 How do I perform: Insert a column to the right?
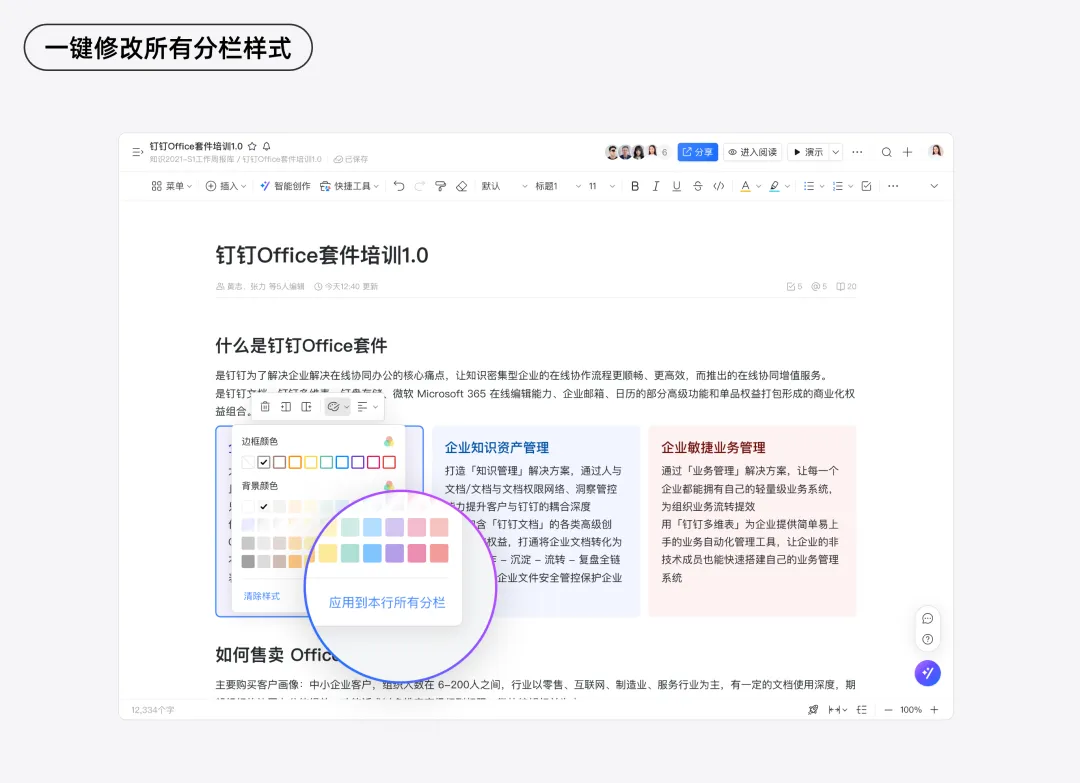pos(307,407)
